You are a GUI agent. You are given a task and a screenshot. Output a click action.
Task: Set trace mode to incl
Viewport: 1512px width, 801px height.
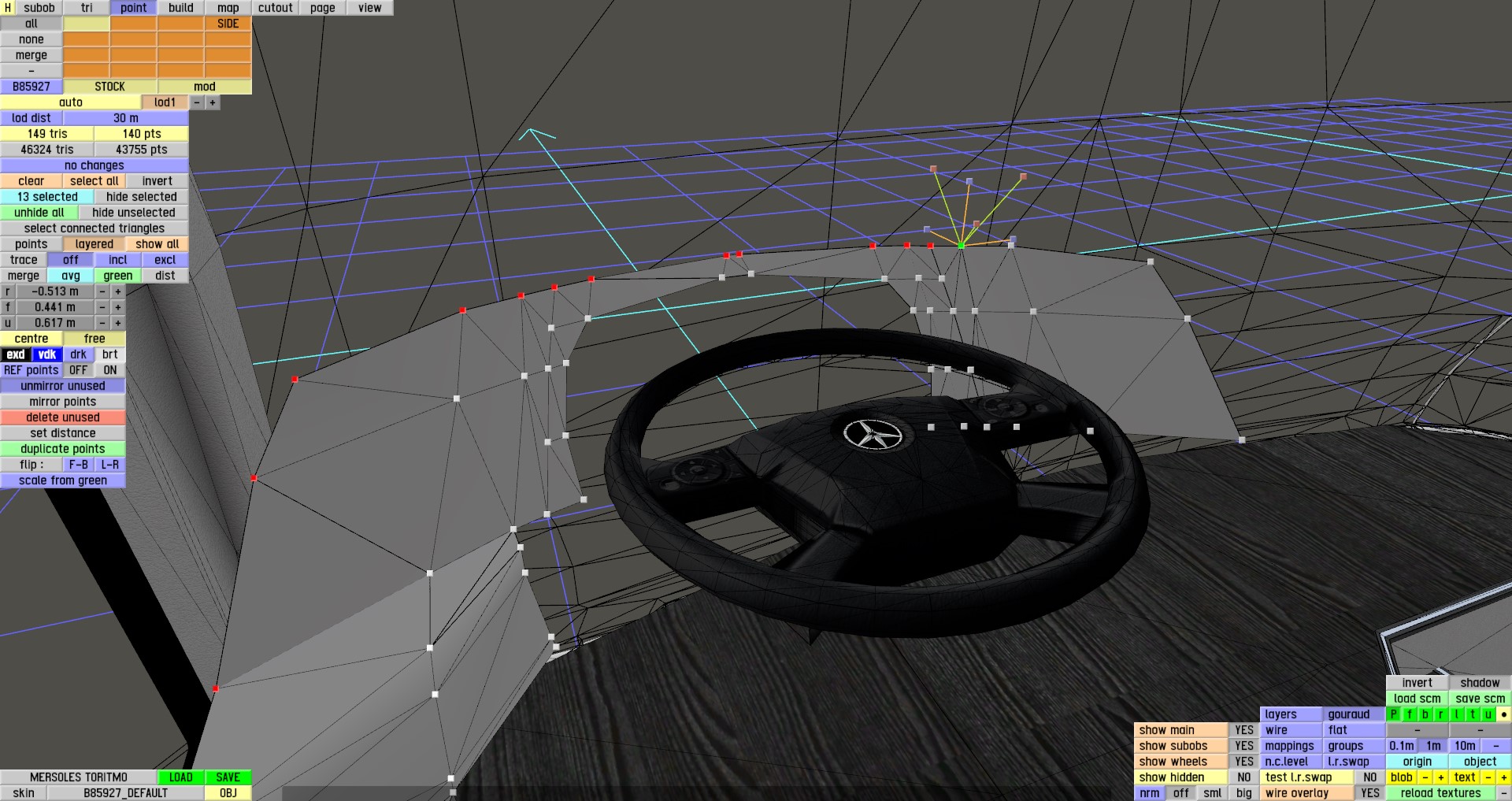(x=118, y=260)
